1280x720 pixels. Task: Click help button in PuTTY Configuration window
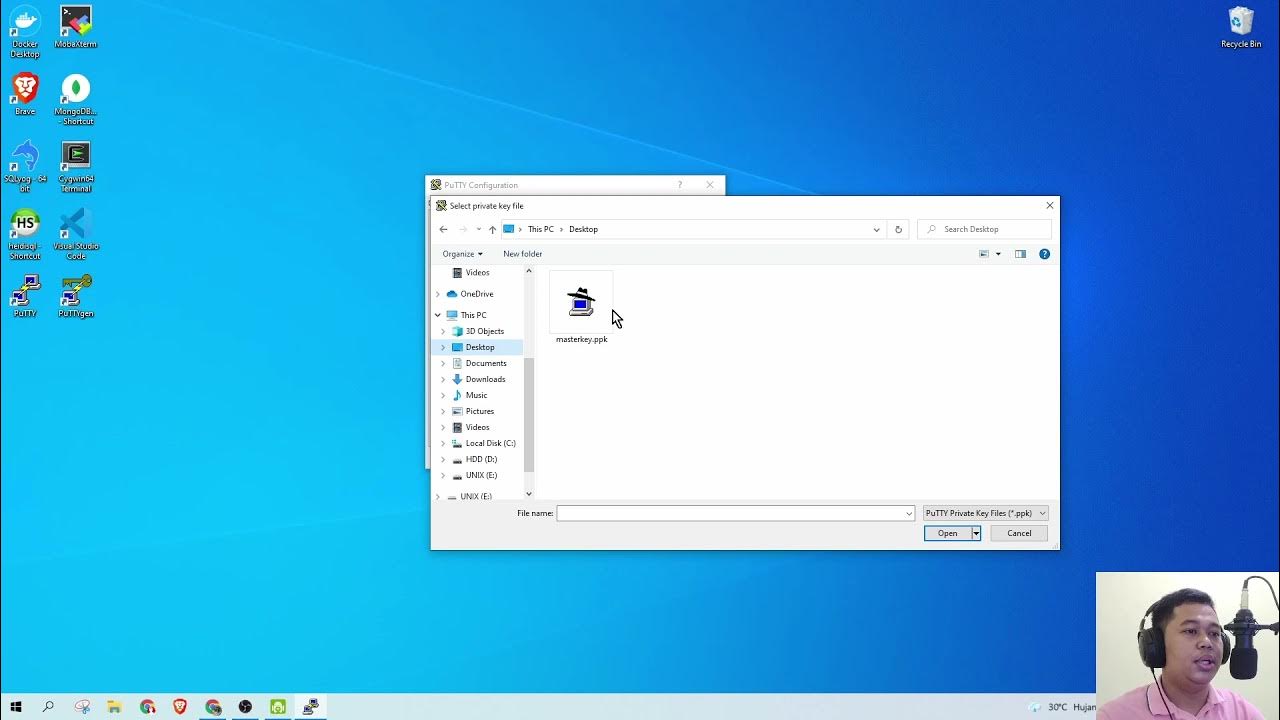pos(680,185)
